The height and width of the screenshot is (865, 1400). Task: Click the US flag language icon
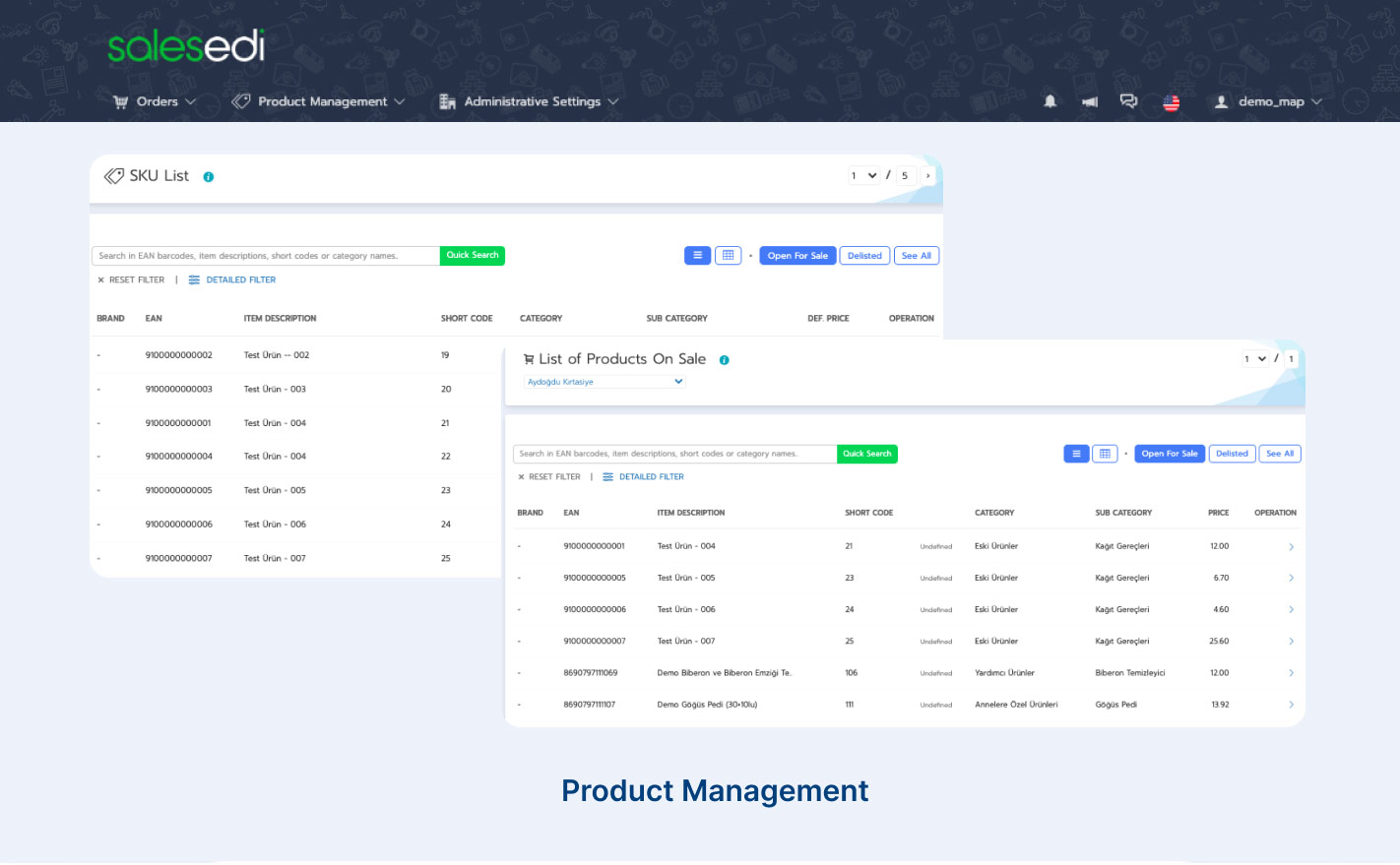pyautogui.click(x=1172, y=102)
